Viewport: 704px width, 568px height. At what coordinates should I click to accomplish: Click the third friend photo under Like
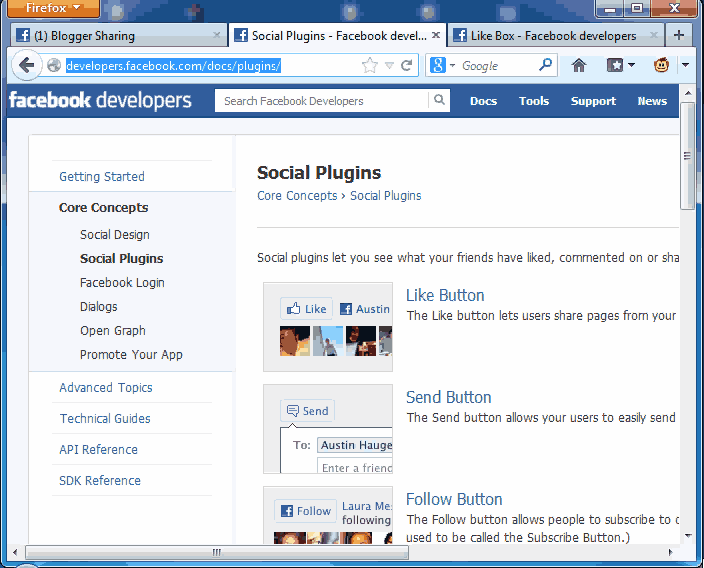[x=361, y=341]
